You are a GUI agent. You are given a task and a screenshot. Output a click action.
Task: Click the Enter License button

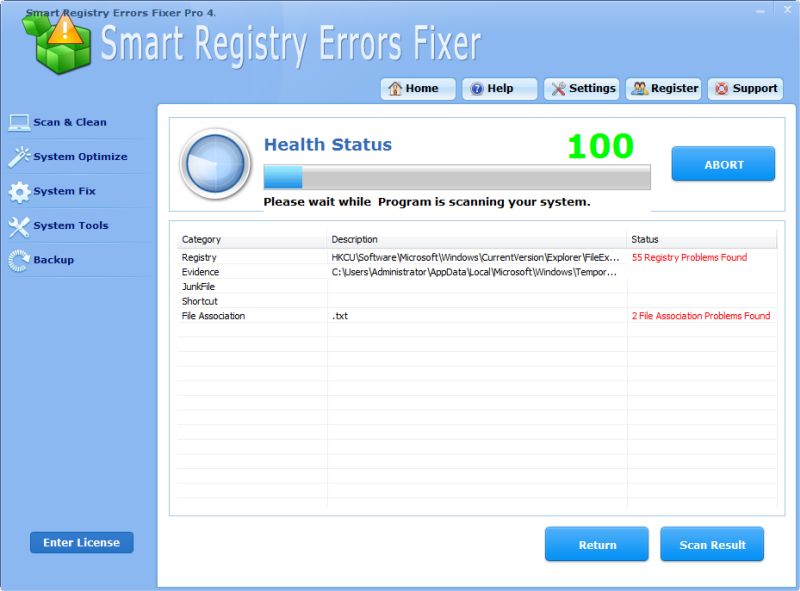[81, 543]
